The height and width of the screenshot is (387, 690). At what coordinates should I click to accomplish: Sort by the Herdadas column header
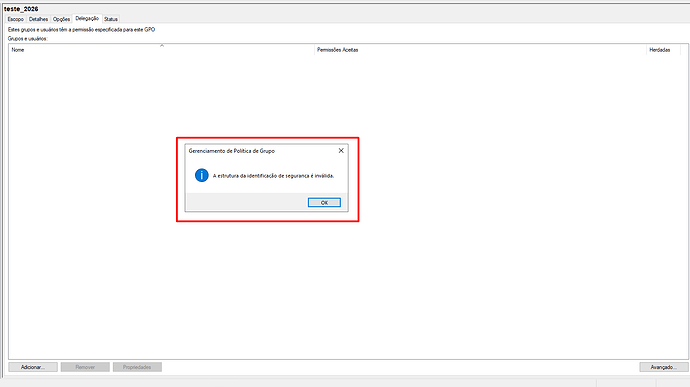[x=664, y=50]
